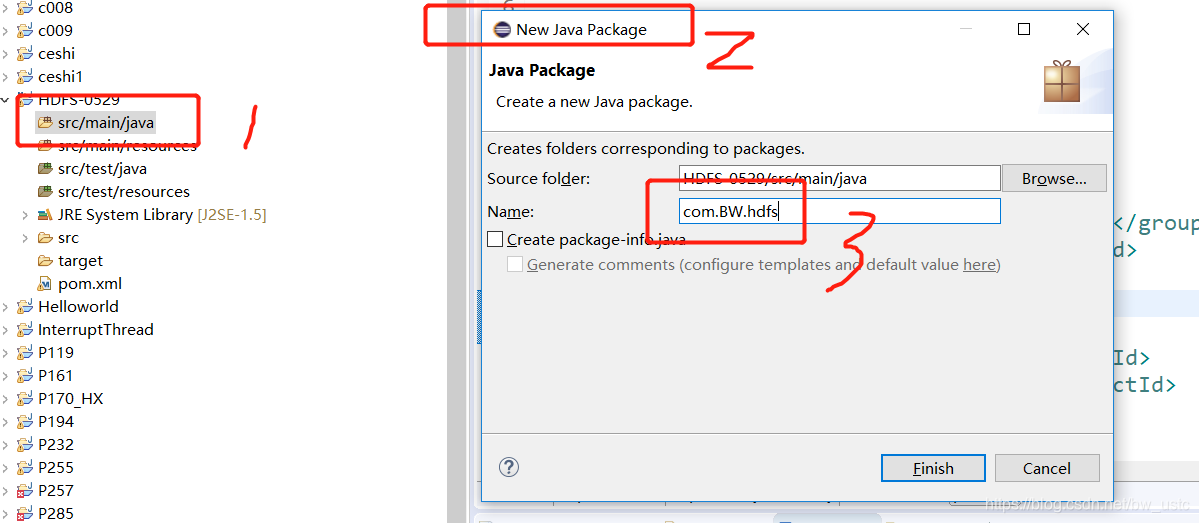This screenshot has height=523, width=1199.
Task: Select the c009 project label
Action: tap(56, 31)
